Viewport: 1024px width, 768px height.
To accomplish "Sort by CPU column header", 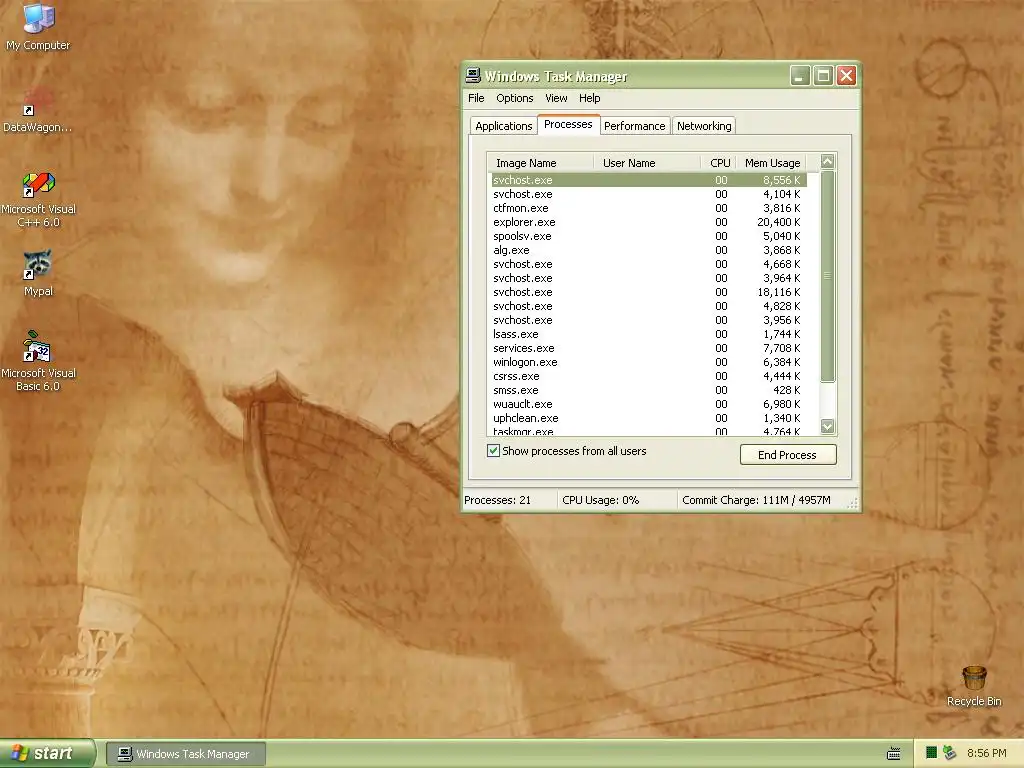I will pos(719,163).
